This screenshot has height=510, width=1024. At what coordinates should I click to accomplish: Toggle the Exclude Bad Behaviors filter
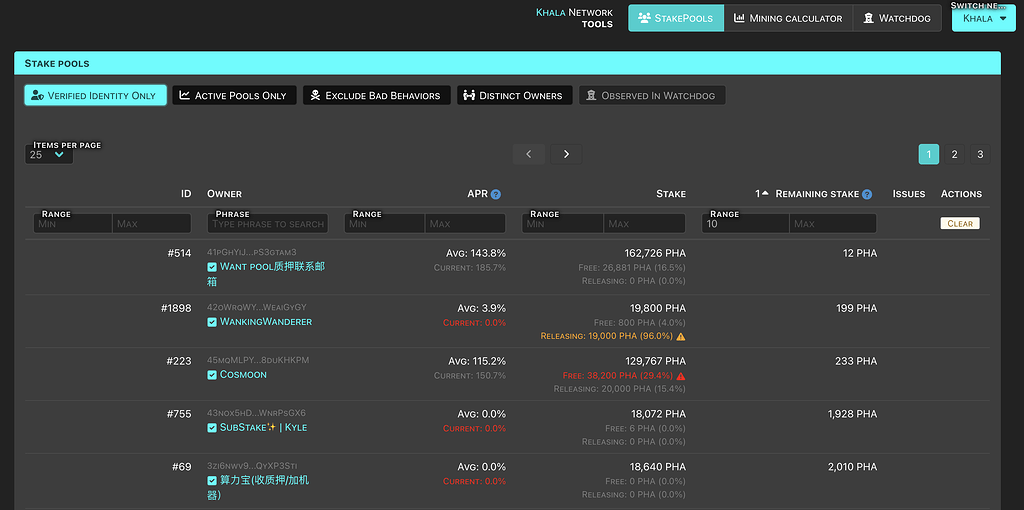tap(376, 95)
